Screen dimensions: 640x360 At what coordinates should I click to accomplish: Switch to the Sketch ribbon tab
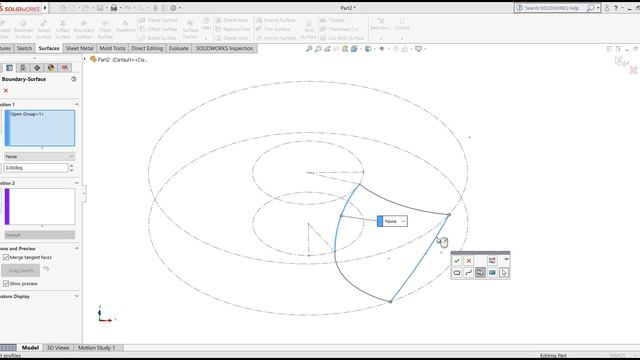(24, 48)
